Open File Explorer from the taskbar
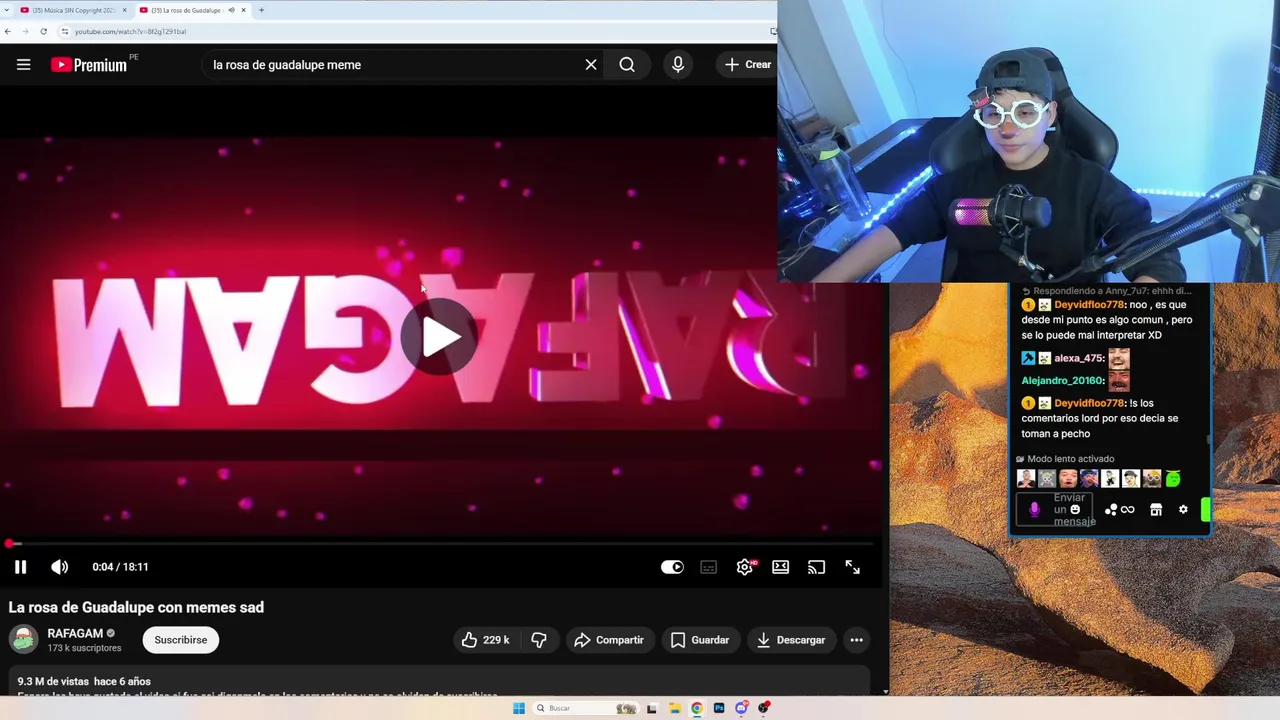1280x720 pixels. 674,708
